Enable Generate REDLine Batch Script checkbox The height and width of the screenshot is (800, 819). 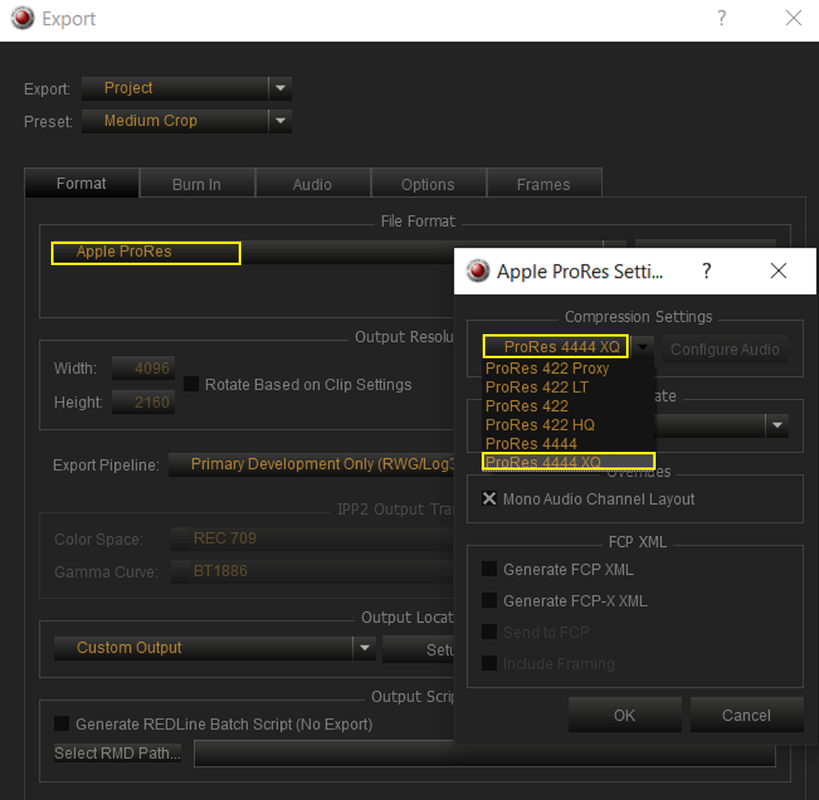pos(62,724)
